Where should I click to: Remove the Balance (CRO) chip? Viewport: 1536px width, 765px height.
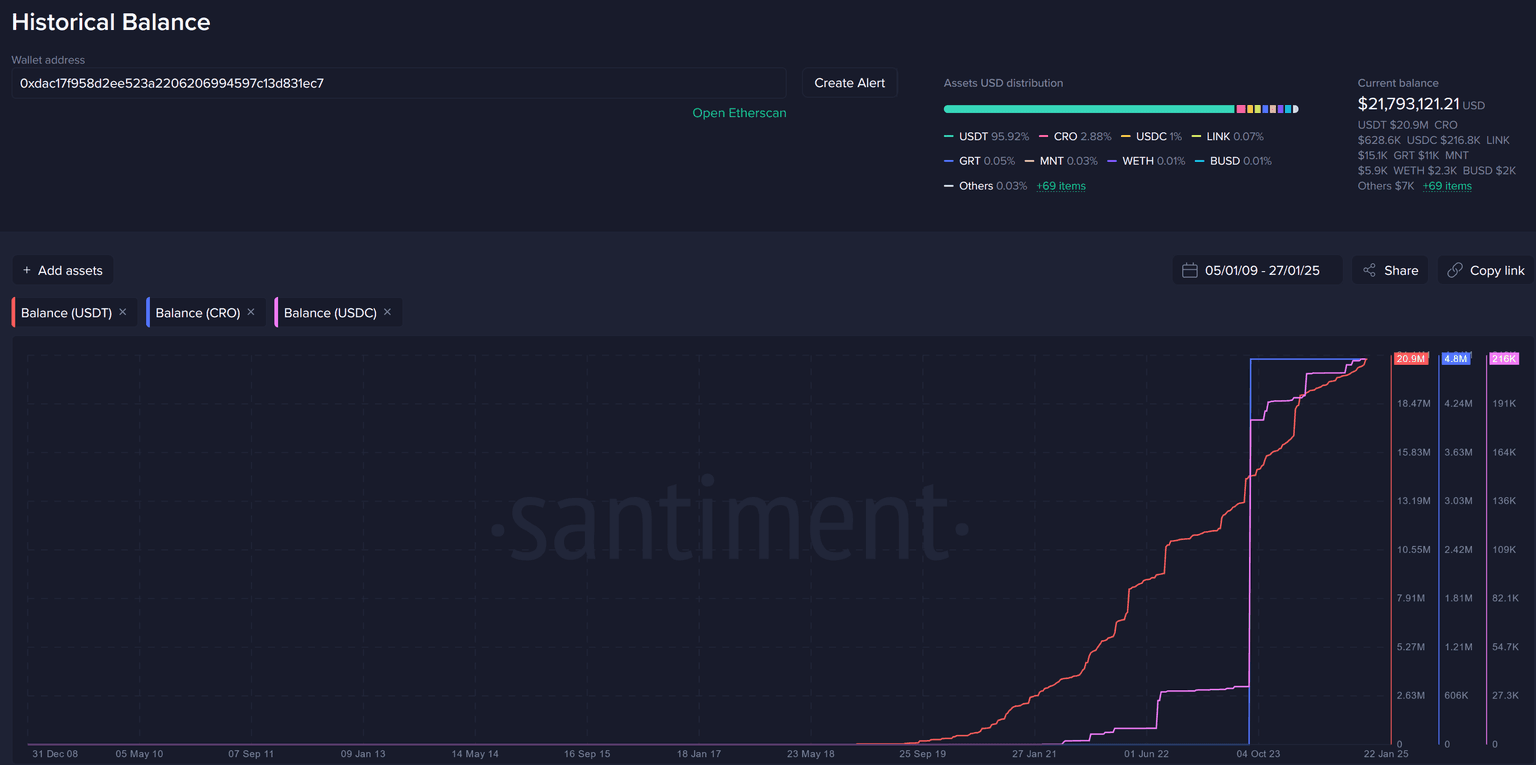(251, 312)
